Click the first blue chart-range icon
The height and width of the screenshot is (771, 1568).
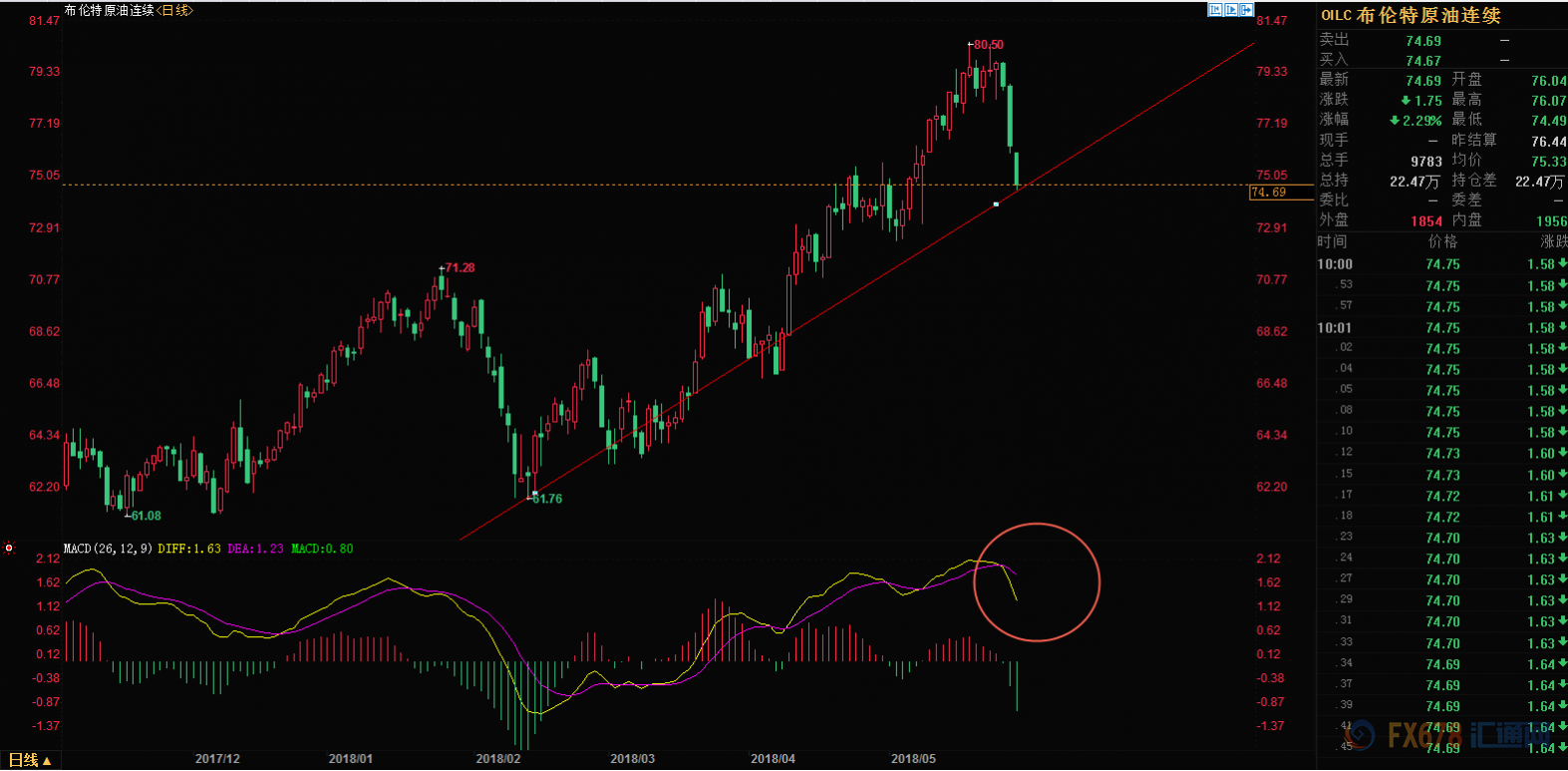[x=1214, y=10]
